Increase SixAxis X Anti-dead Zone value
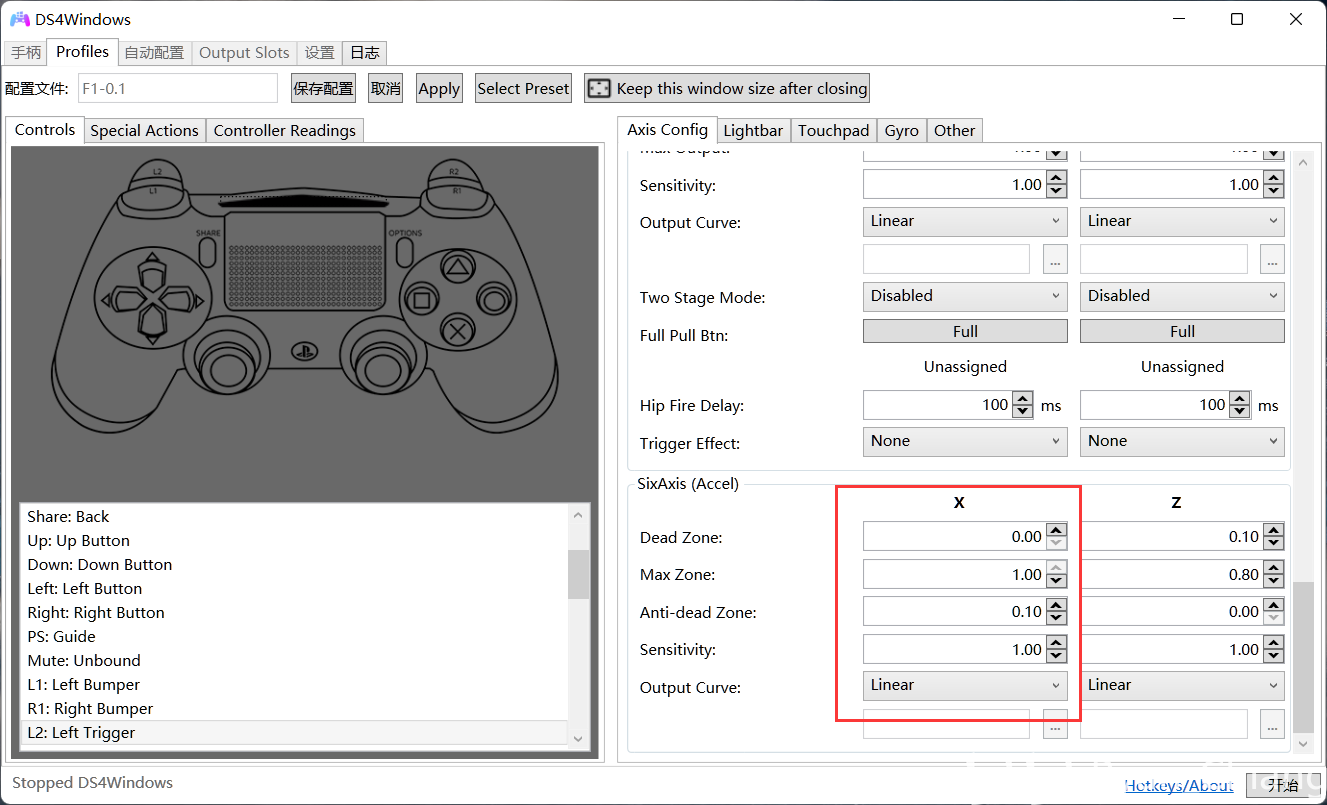 (1057, 606)
